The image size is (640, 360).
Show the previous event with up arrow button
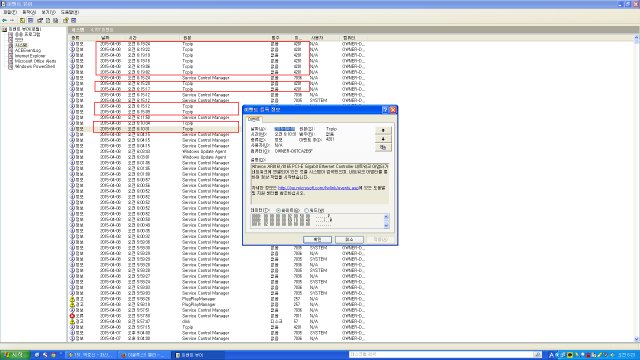point(383,130)
